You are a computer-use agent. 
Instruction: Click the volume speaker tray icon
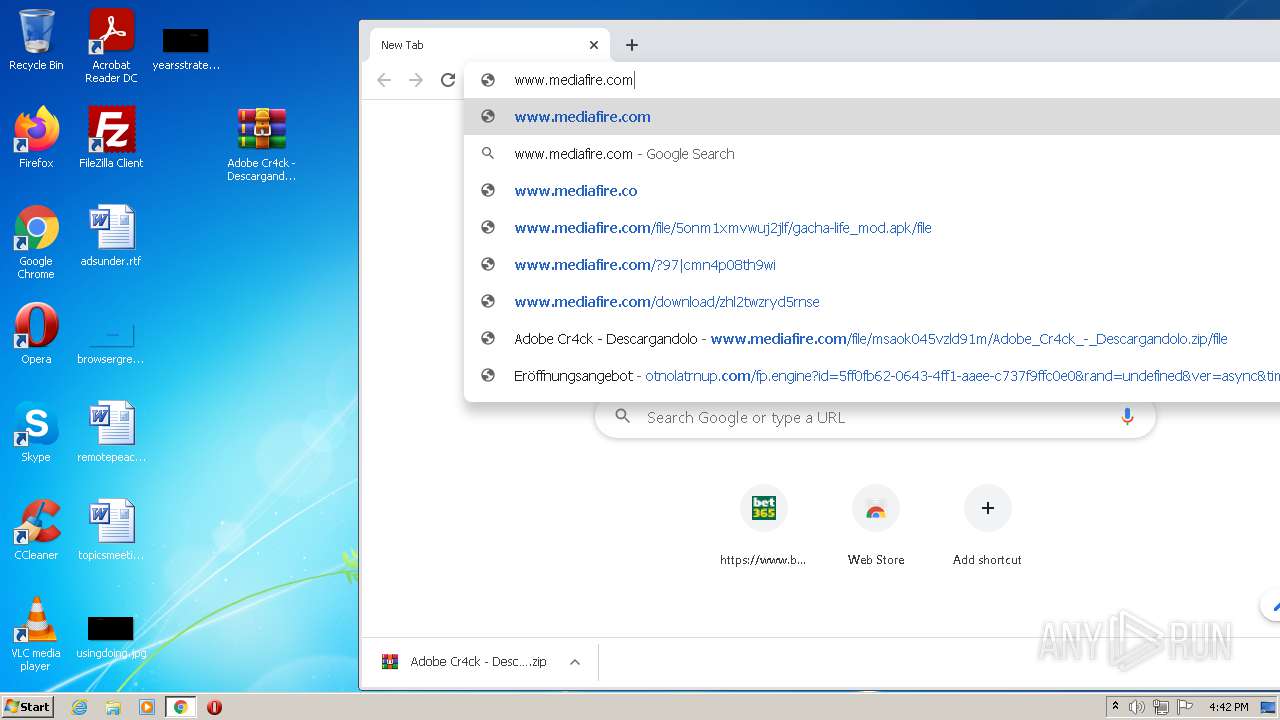tap(1137, 707)
